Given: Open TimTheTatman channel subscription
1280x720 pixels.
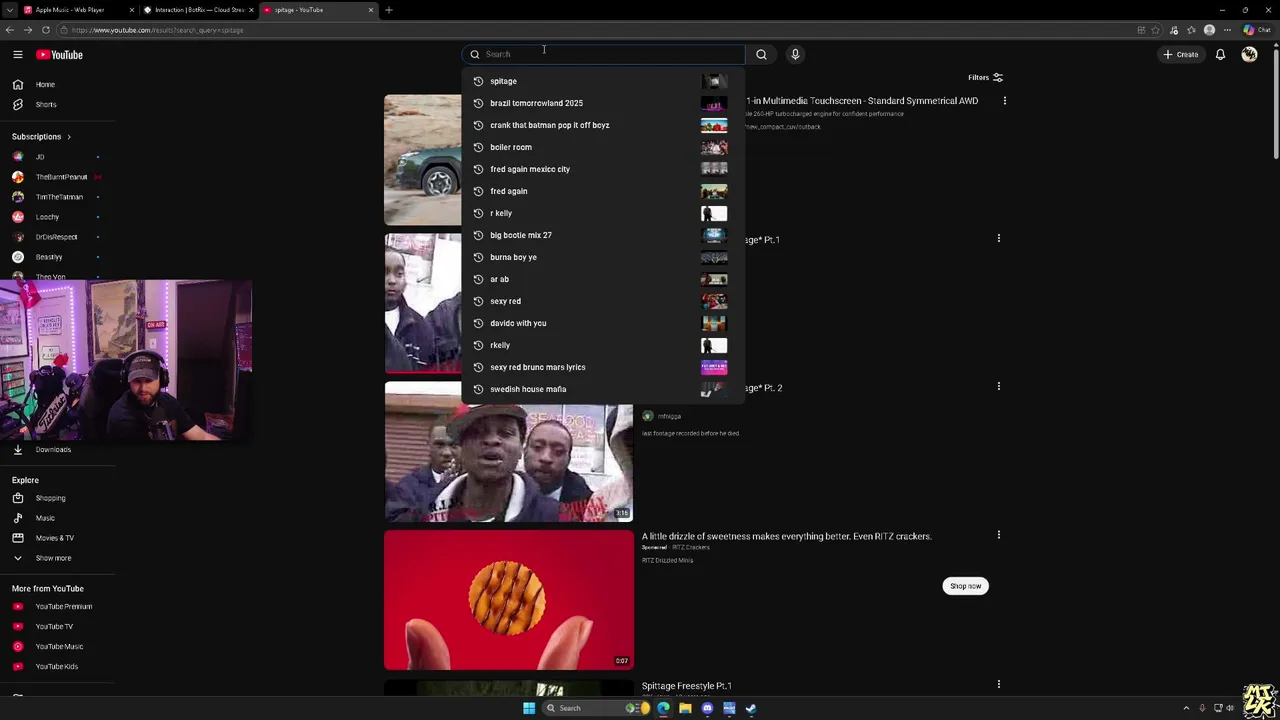Looking at the screenshot, I should (57, 197).
